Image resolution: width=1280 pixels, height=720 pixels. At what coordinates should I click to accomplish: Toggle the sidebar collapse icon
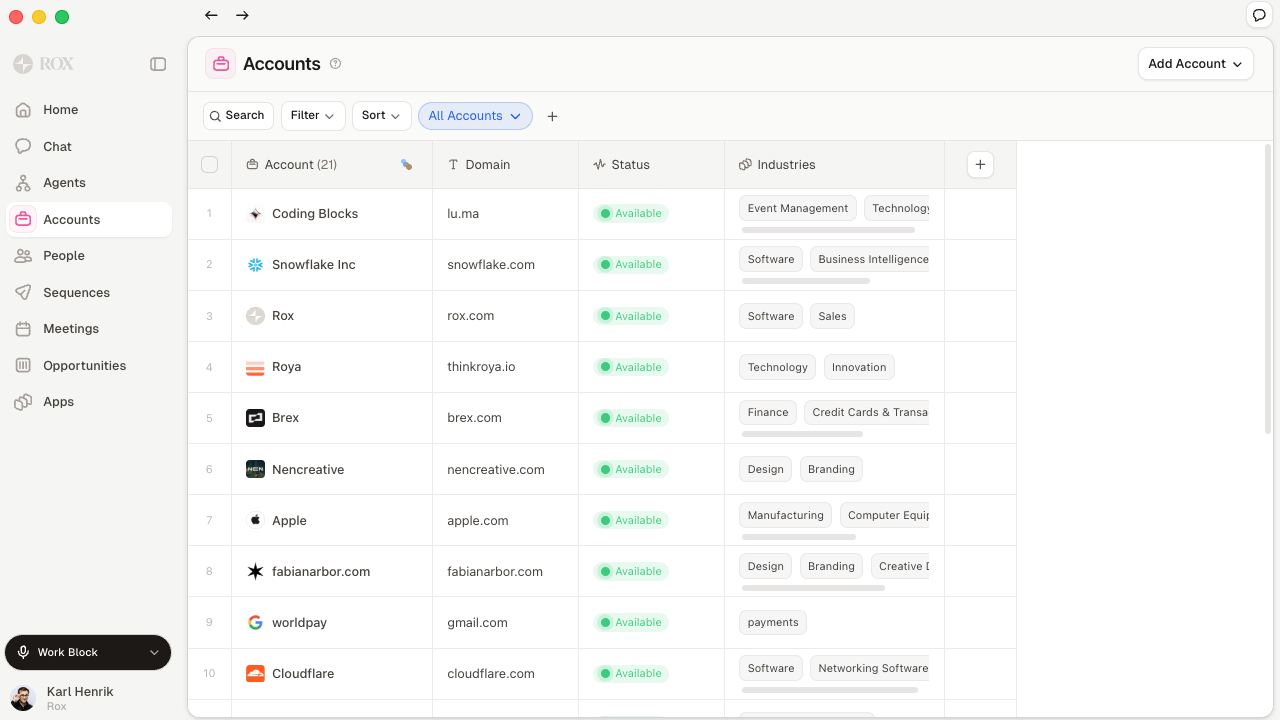[158, 64]
